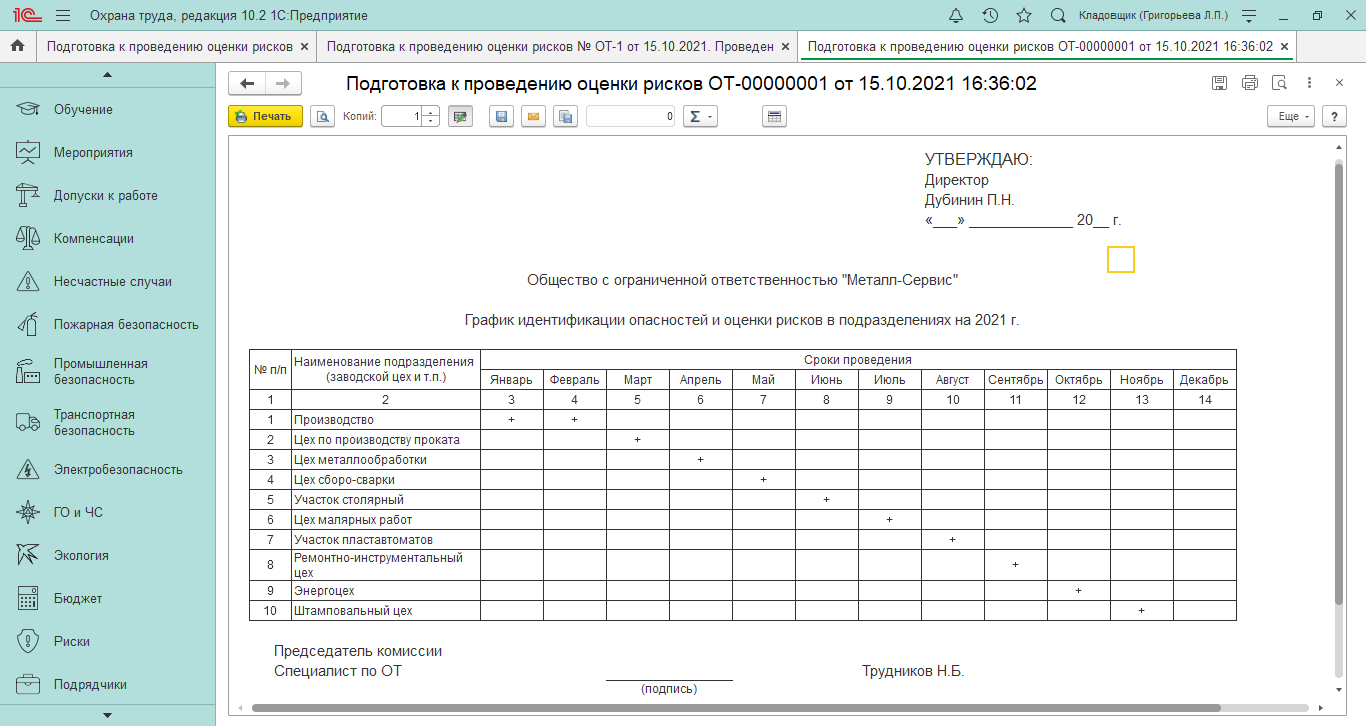Open help with question mark button
The image size is (1366, 726).
(1334, 117)
